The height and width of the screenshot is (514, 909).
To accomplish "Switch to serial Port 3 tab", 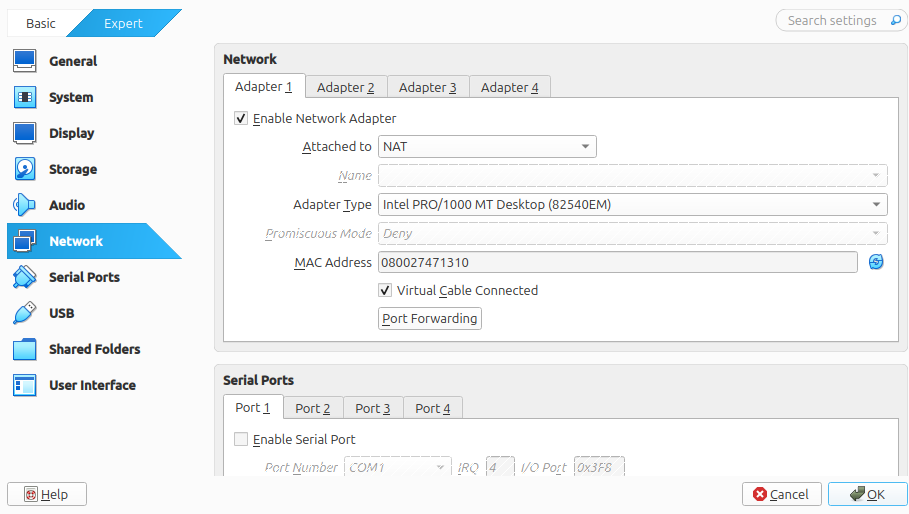I will click(x=373, y=408).
